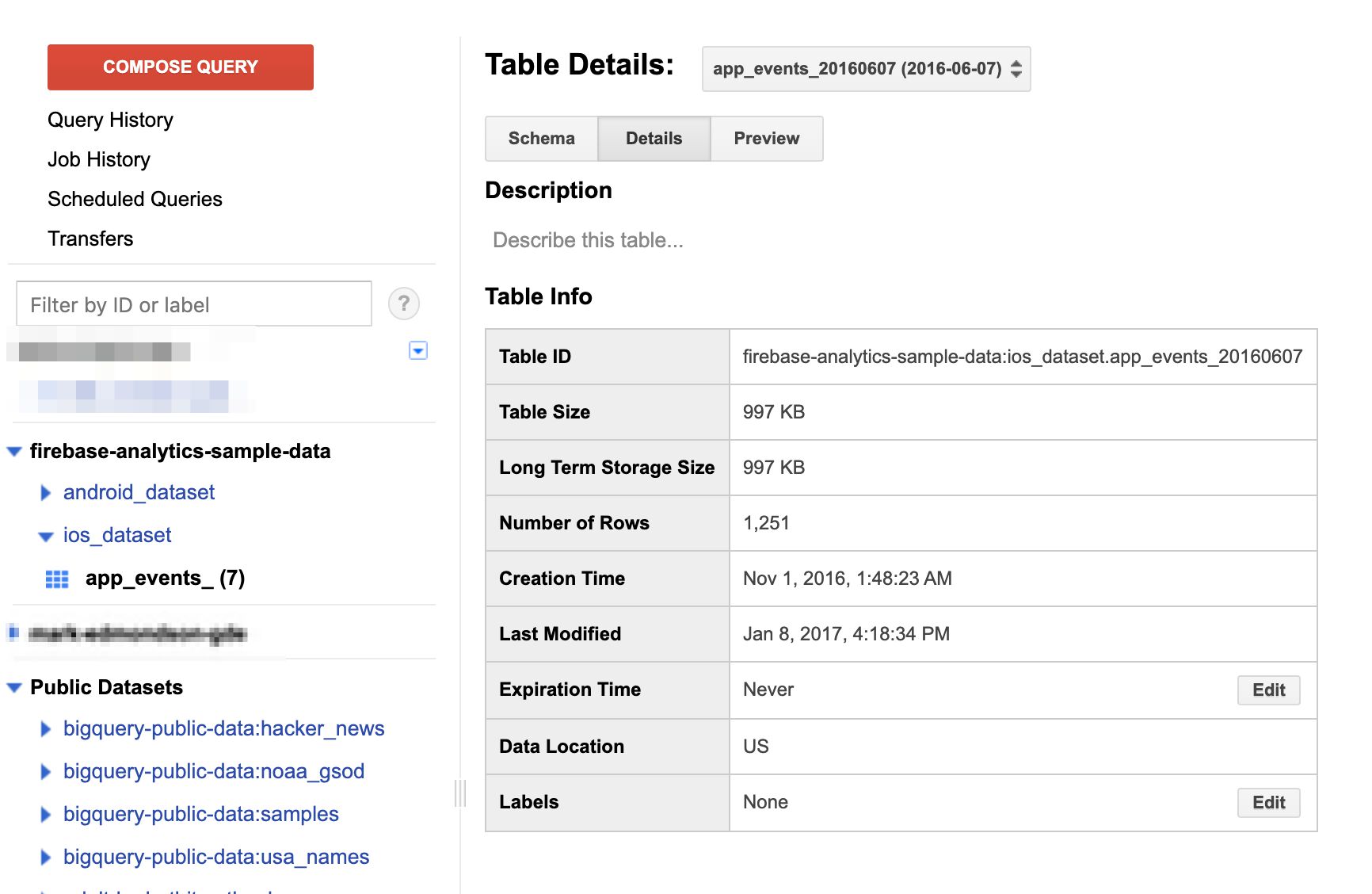
Task: Switch to the Preview tab
Action: coord(767,139)
